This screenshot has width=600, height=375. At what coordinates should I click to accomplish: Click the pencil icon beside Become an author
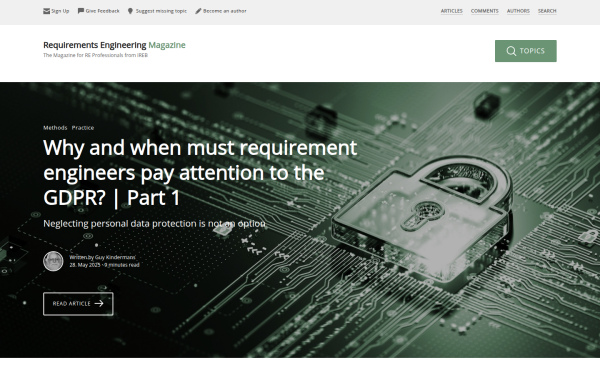(x=198, y=11)
